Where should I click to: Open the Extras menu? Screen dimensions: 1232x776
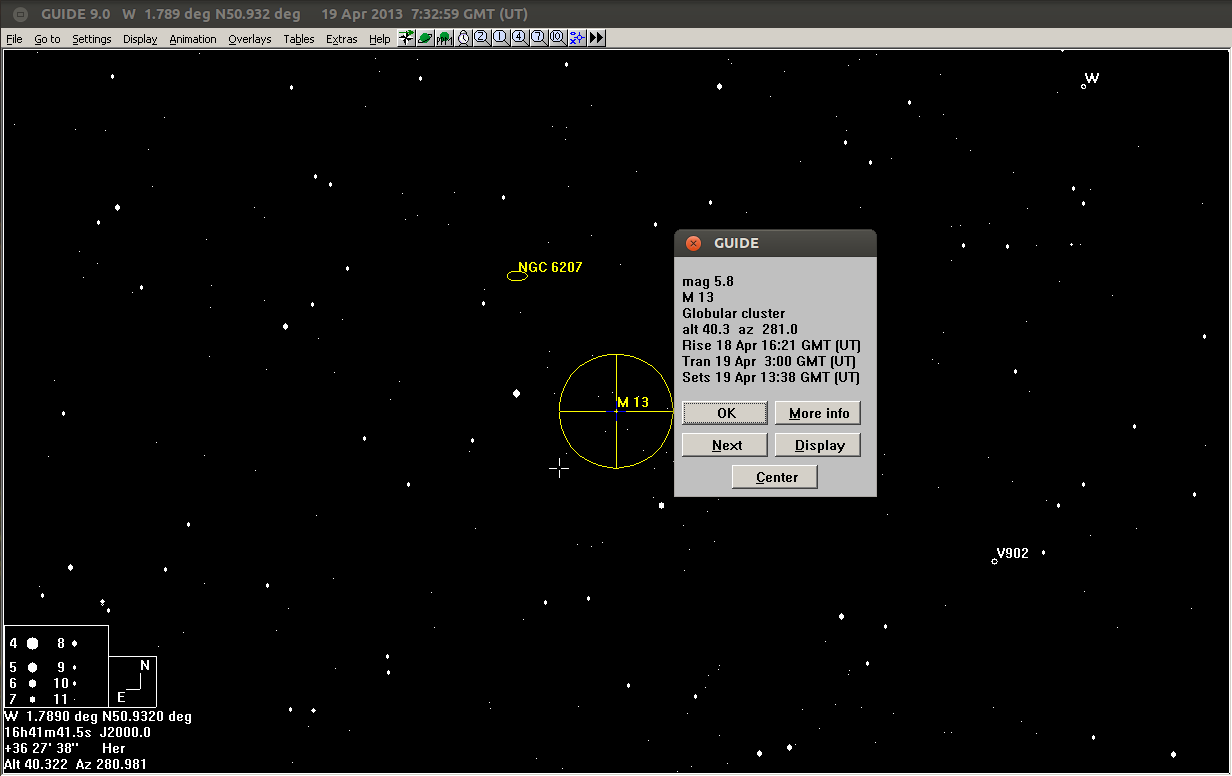point(342,39)
